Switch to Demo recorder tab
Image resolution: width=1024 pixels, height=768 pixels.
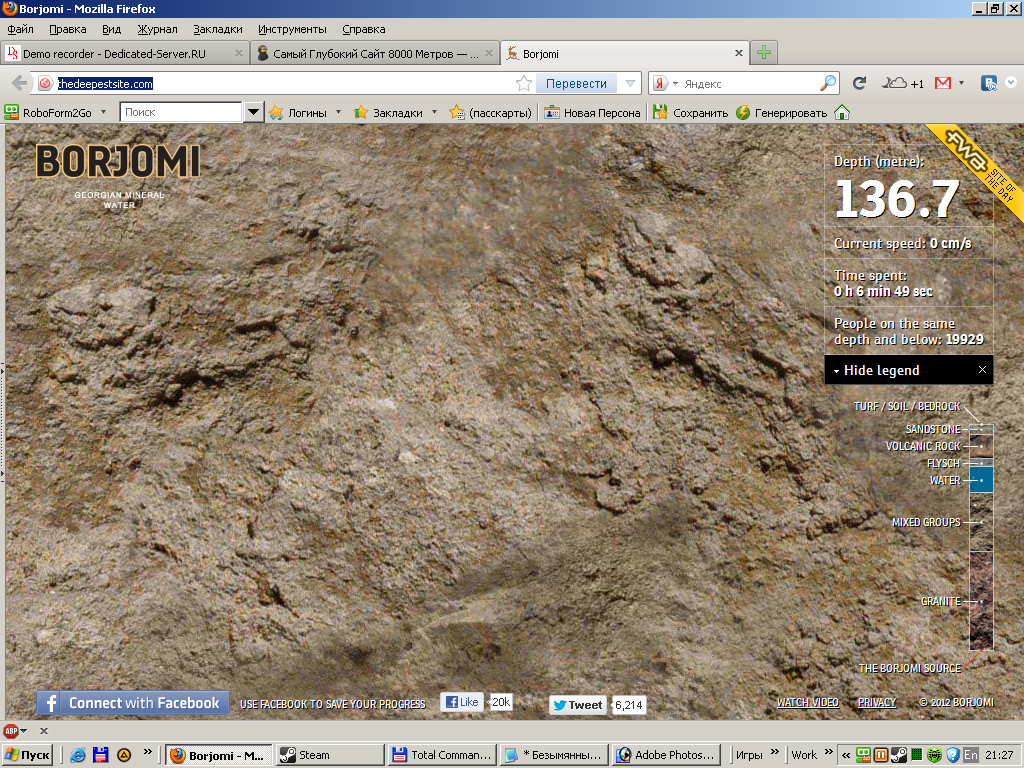tap(123, 54)
